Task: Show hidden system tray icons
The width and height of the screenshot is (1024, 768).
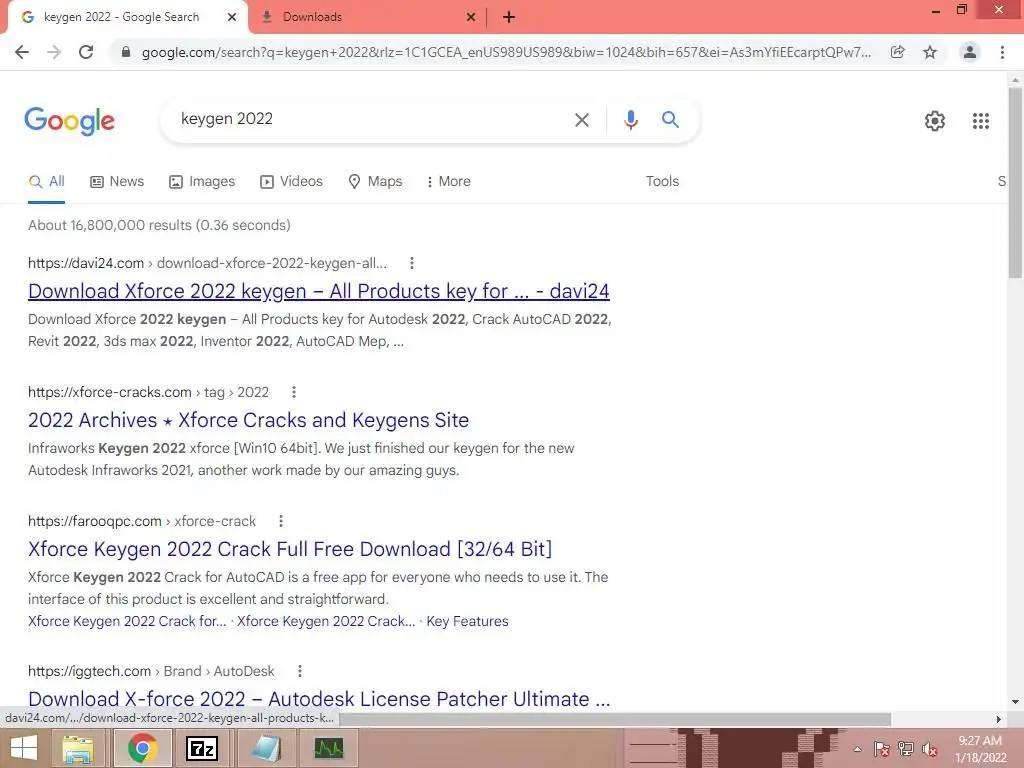Action: pos(857,749)
